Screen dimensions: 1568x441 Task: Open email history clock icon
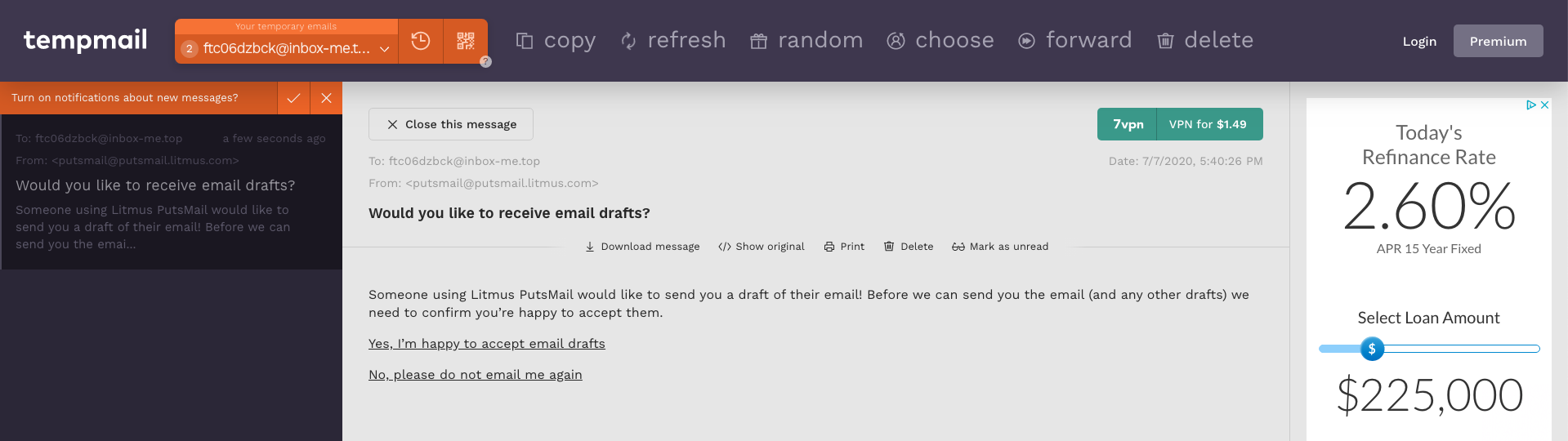point(421,42)
